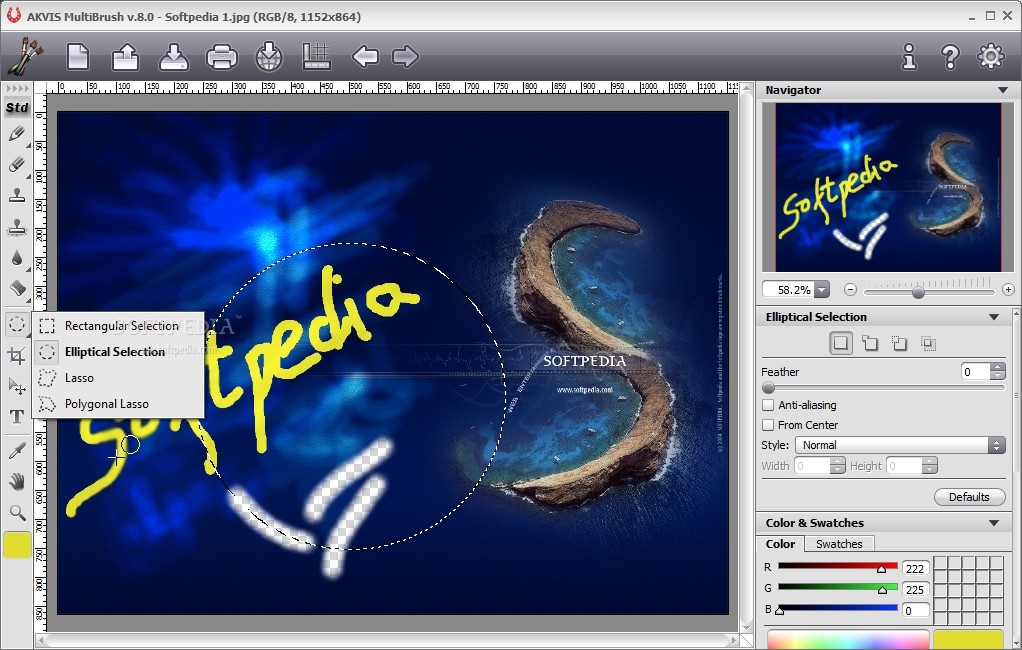Click the Feather slider track
1022x650 pixels.
point(883,388)
